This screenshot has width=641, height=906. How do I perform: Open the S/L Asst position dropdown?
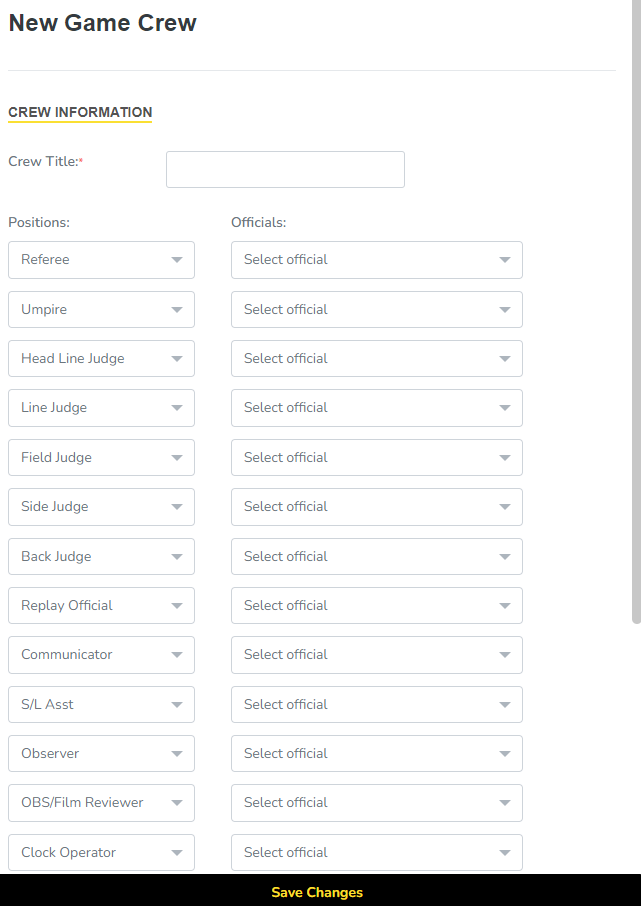101,705
